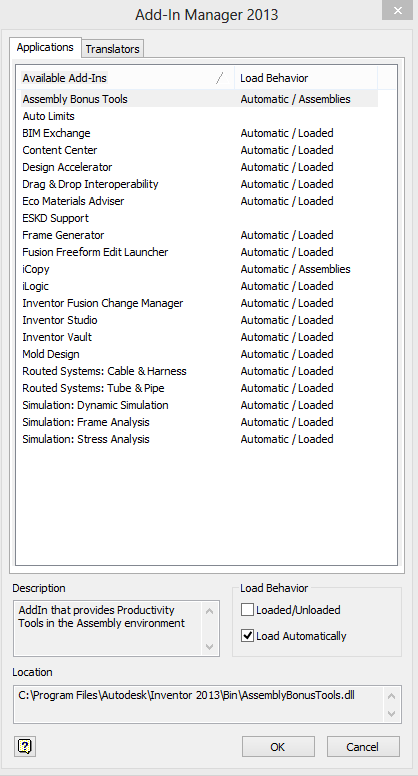Click the Cancel button
418x776 pixels.
tap(363, 746)
